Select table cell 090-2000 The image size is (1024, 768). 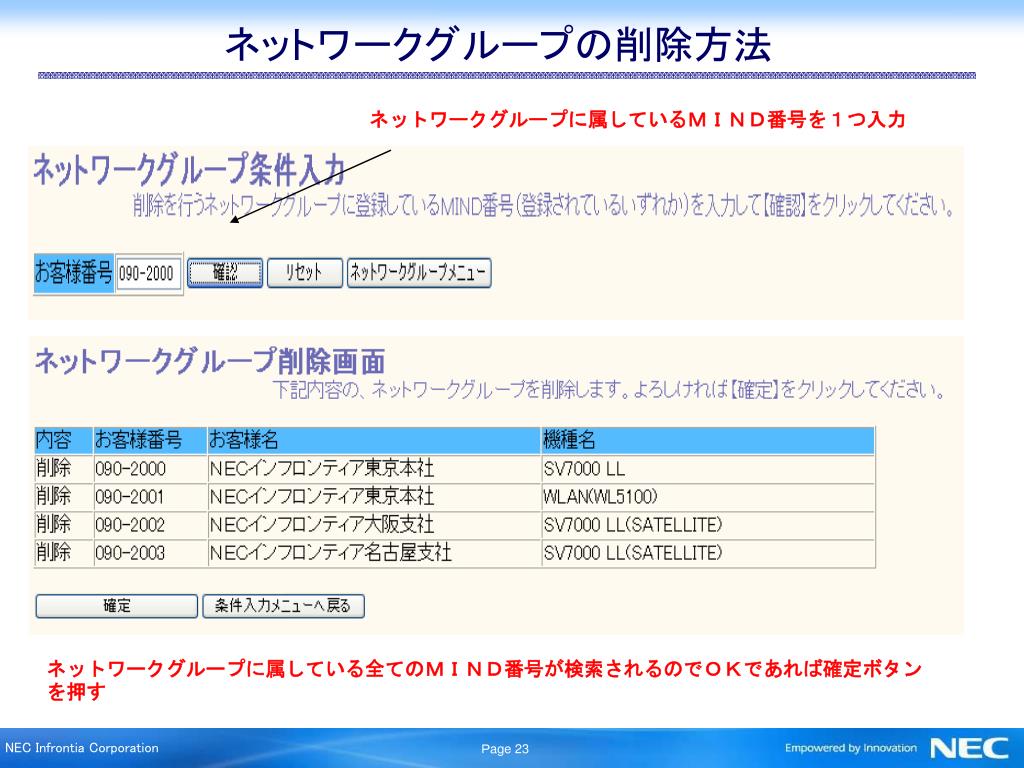150,469
